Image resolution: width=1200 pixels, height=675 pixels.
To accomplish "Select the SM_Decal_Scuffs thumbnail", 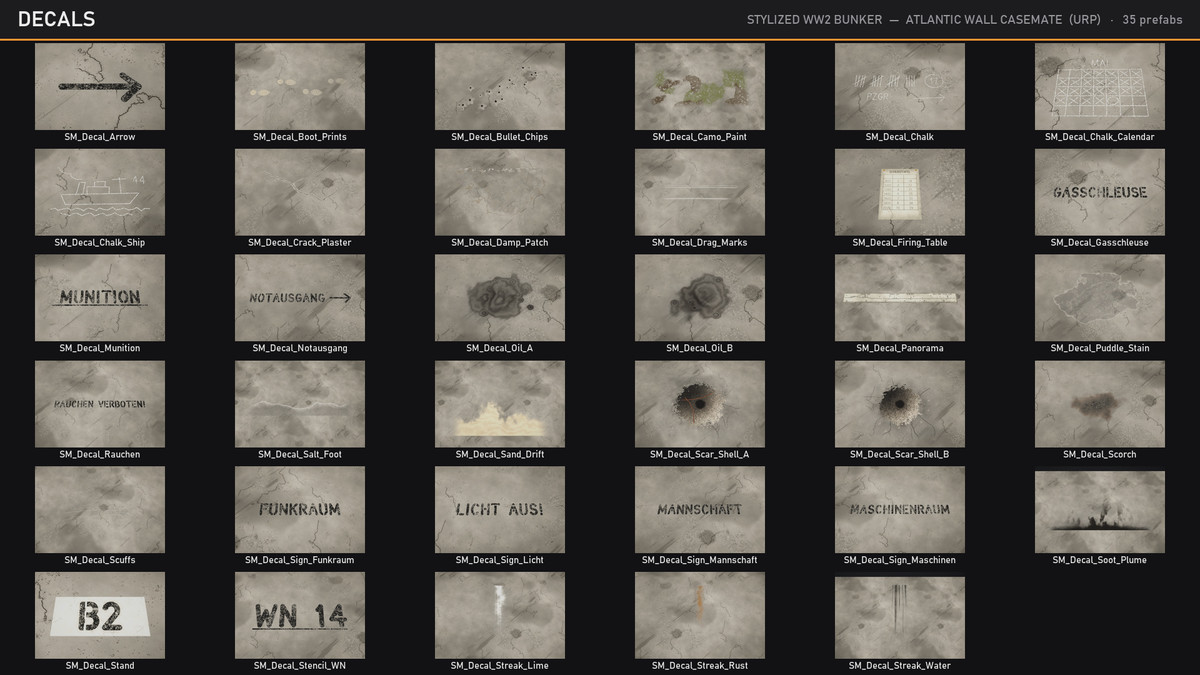I will [100, 510].
